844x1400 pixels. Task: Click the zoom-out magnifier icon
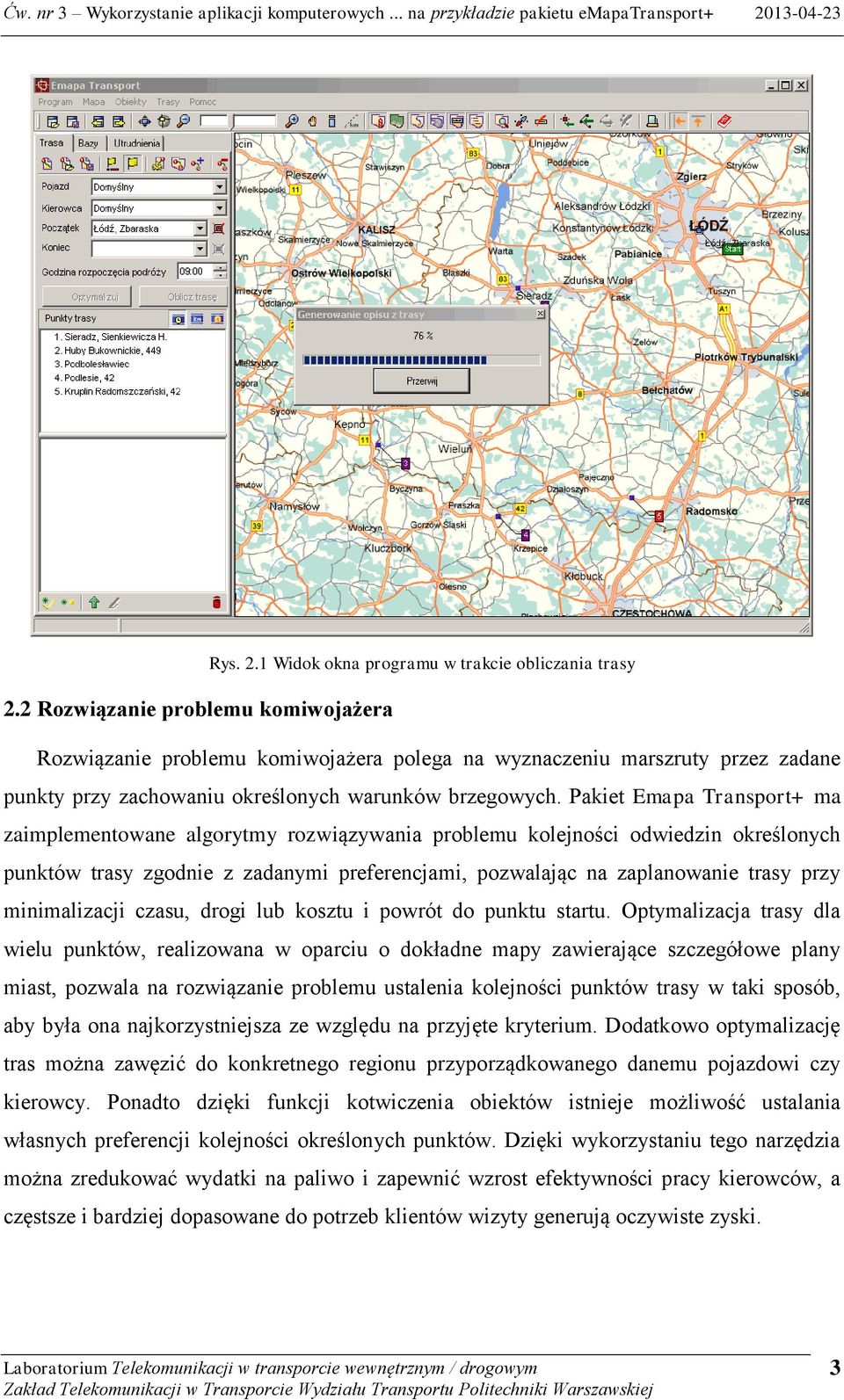(x=183, y=121)
